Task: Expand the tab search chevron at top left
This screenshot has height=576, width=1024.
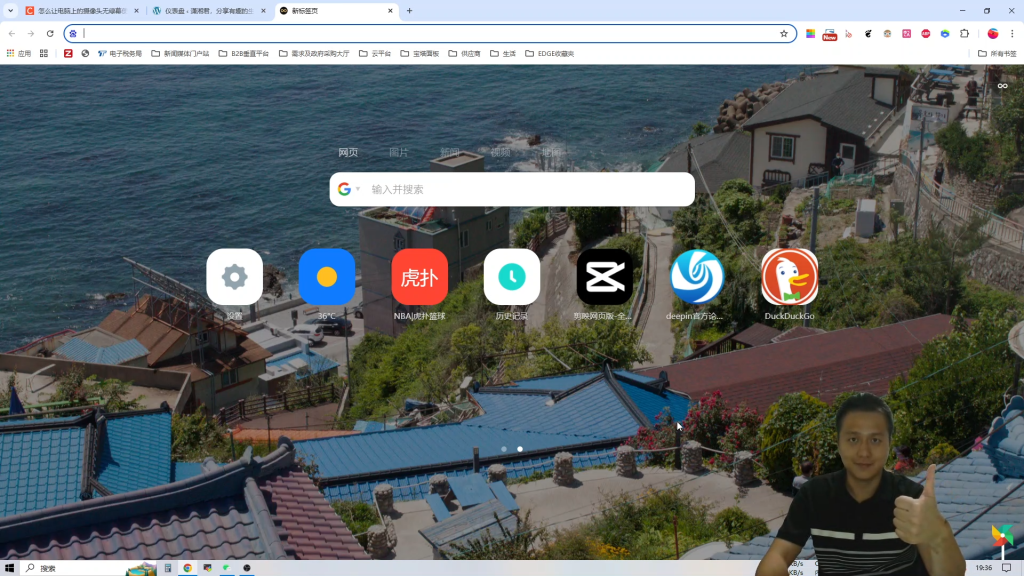Action: (10, 10)
